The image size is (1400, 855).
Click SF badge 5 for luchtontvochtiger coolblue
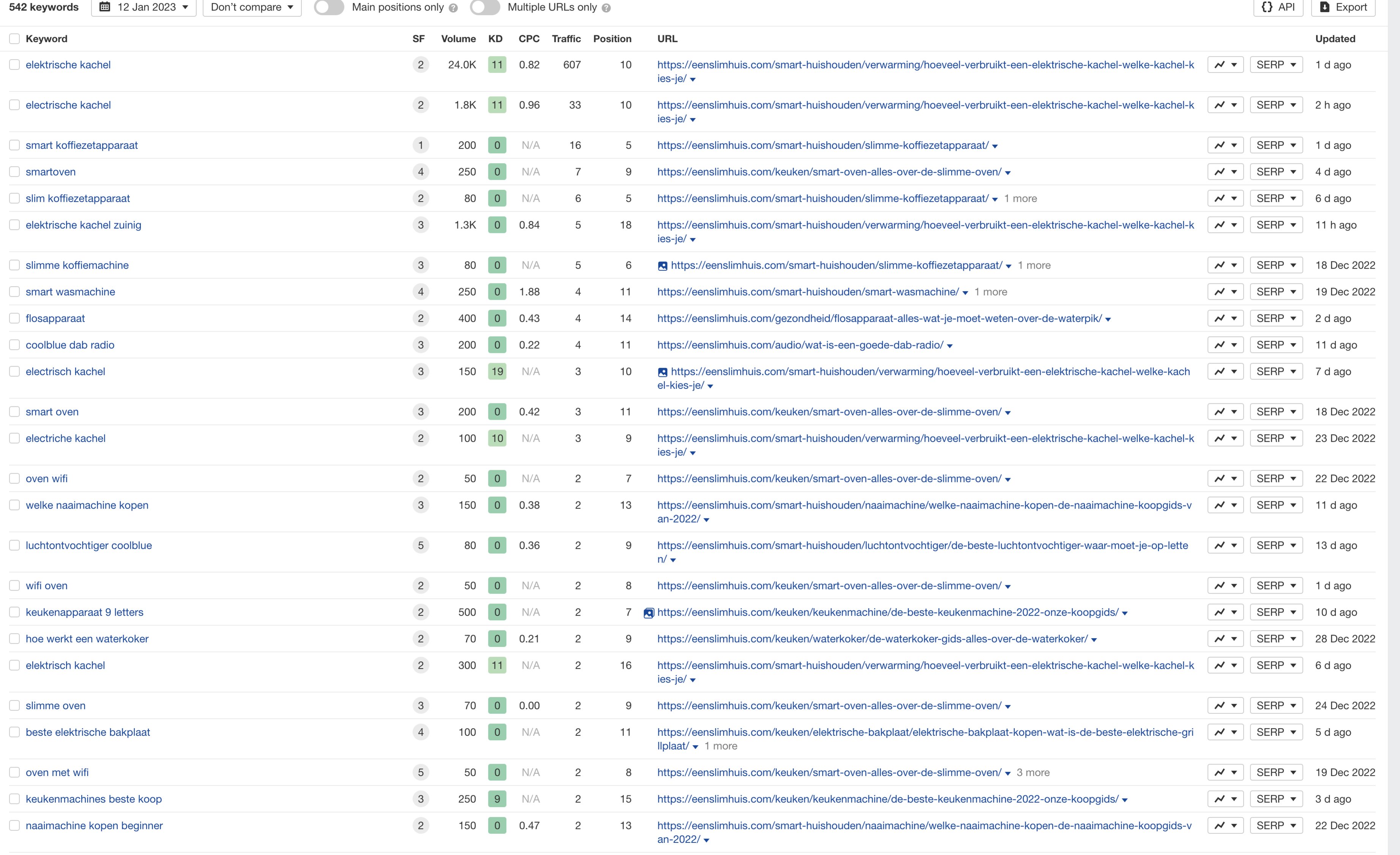coord(420,546)
